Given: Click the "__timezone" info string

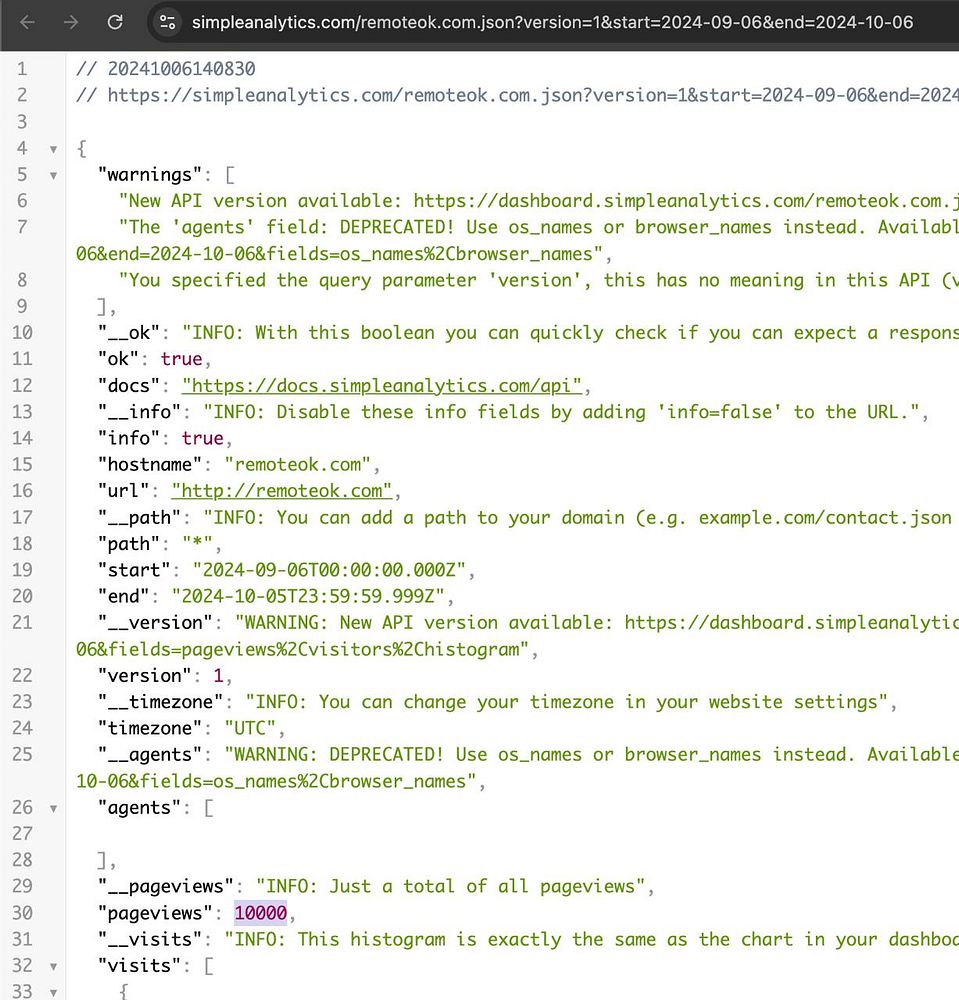Looking at the screenshot, I should click(x=567, y=702).
